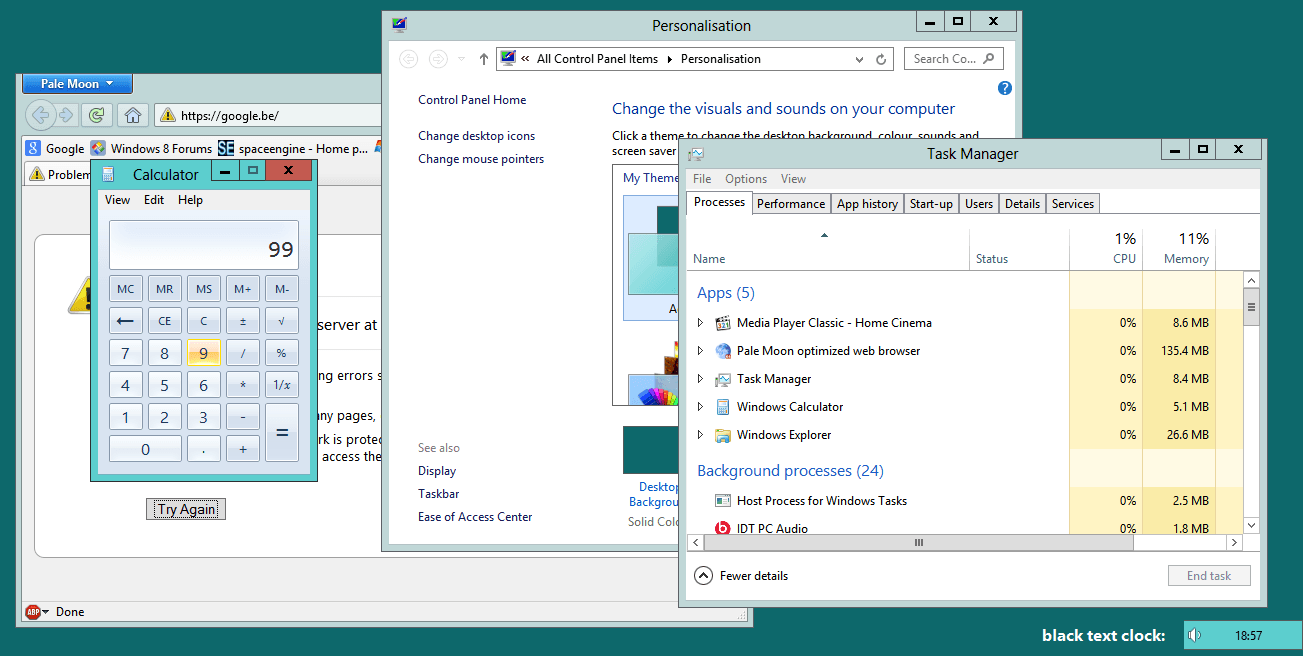Image resolution: width=1303 pixels, height=656 pixels.
Task: Sort processes by the CPU column header
Action: coord(1106,248)
